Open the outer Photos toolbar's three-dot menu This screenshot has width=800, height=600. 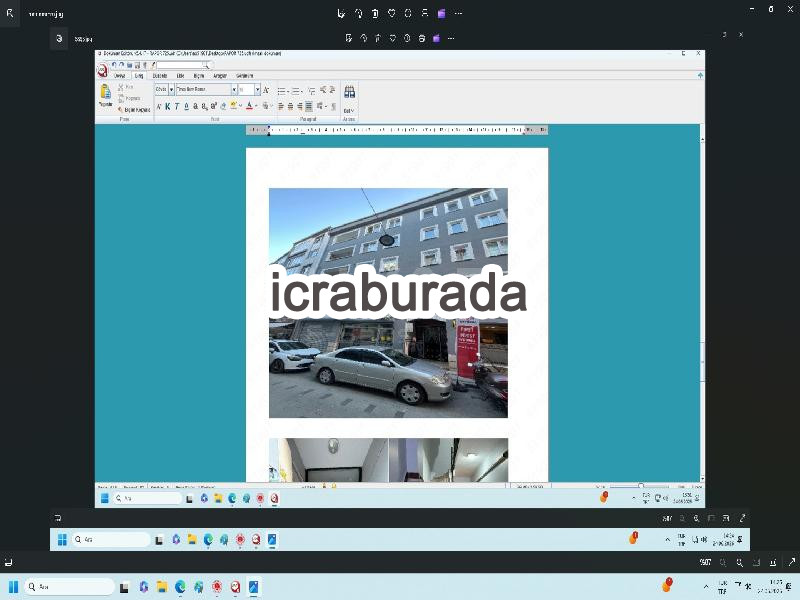pyautogui.click(x=458, y=14)
